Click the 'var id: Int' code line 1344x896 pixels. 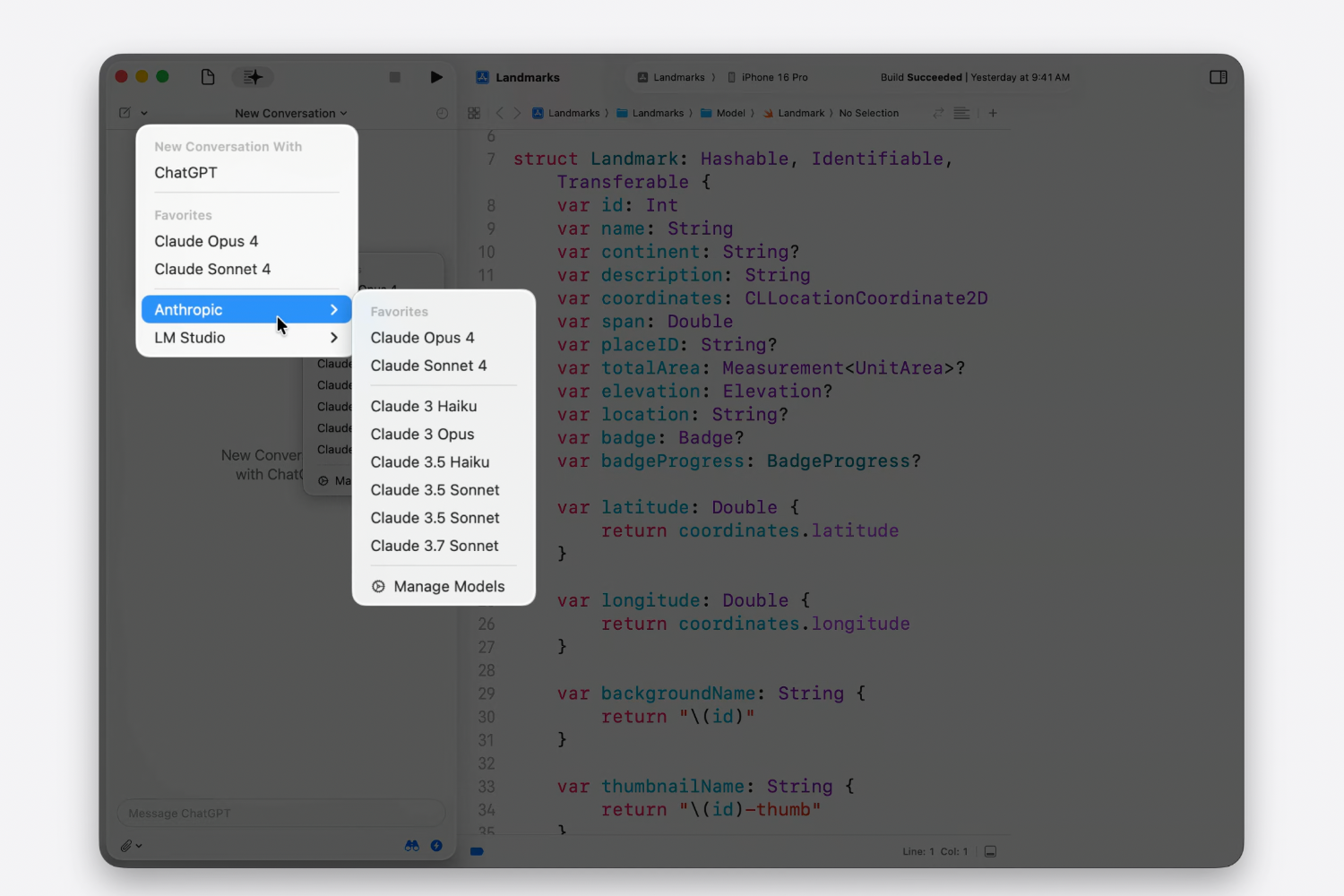[617, 206]
